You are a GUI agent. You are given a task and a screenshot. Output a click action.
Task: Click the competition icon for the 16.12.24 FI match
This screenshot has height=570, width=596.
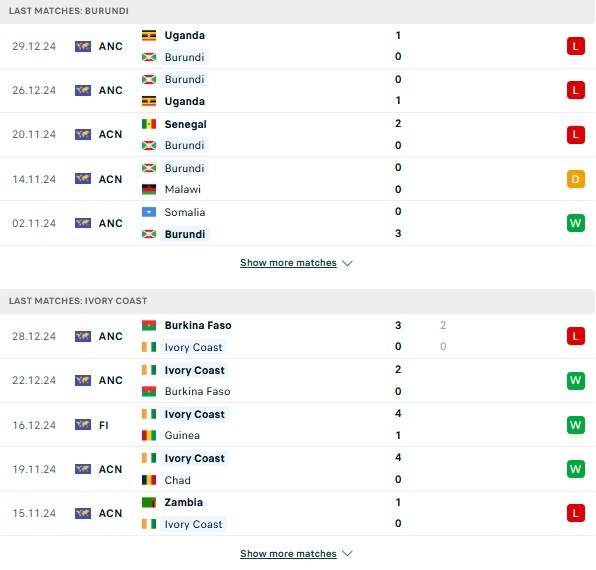coord(83,424)
